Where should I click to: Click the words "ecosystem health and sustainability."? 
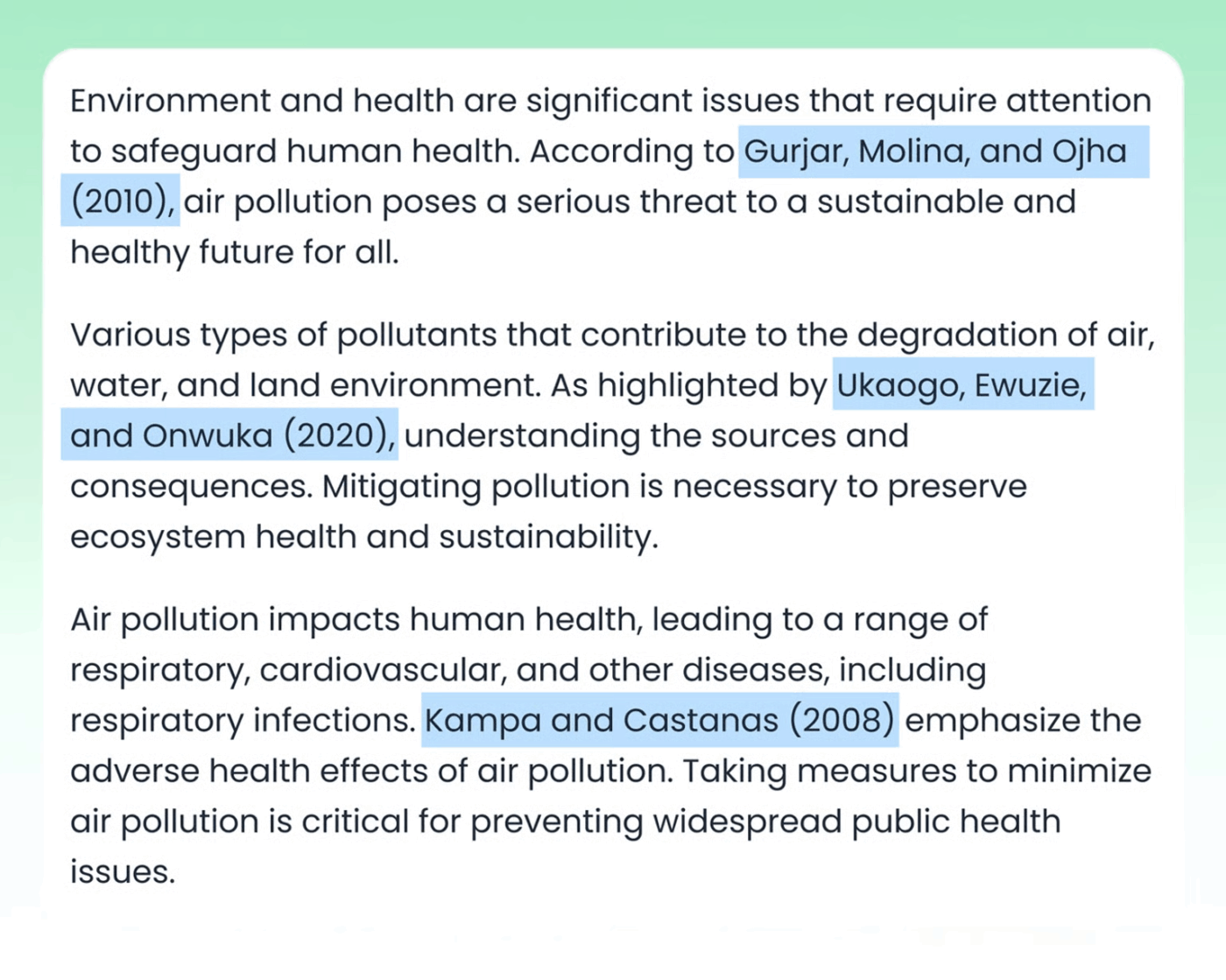[363, 537]
